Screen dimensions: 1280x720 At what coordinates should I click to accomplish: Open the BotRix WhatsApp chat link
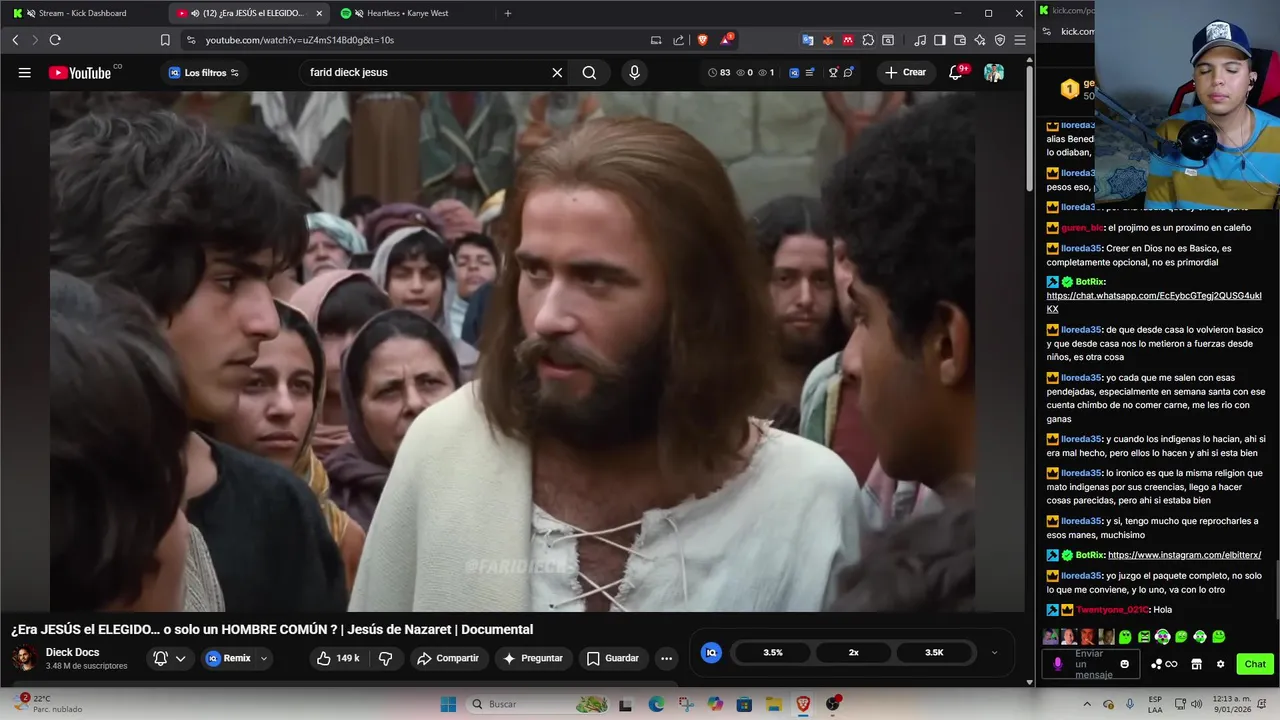coord(1153,302)
